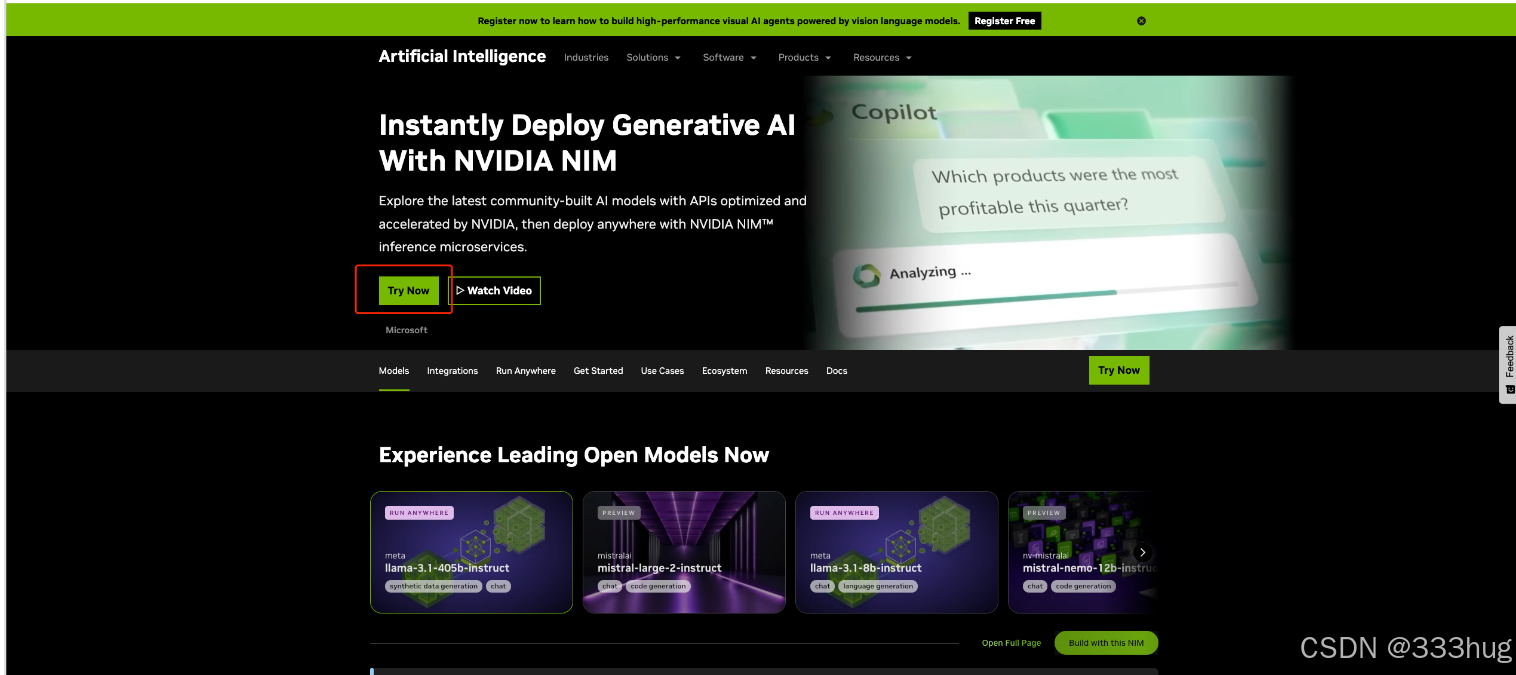Open the Ecosystem tab
Screen dimensions: 1516x675
725,371
